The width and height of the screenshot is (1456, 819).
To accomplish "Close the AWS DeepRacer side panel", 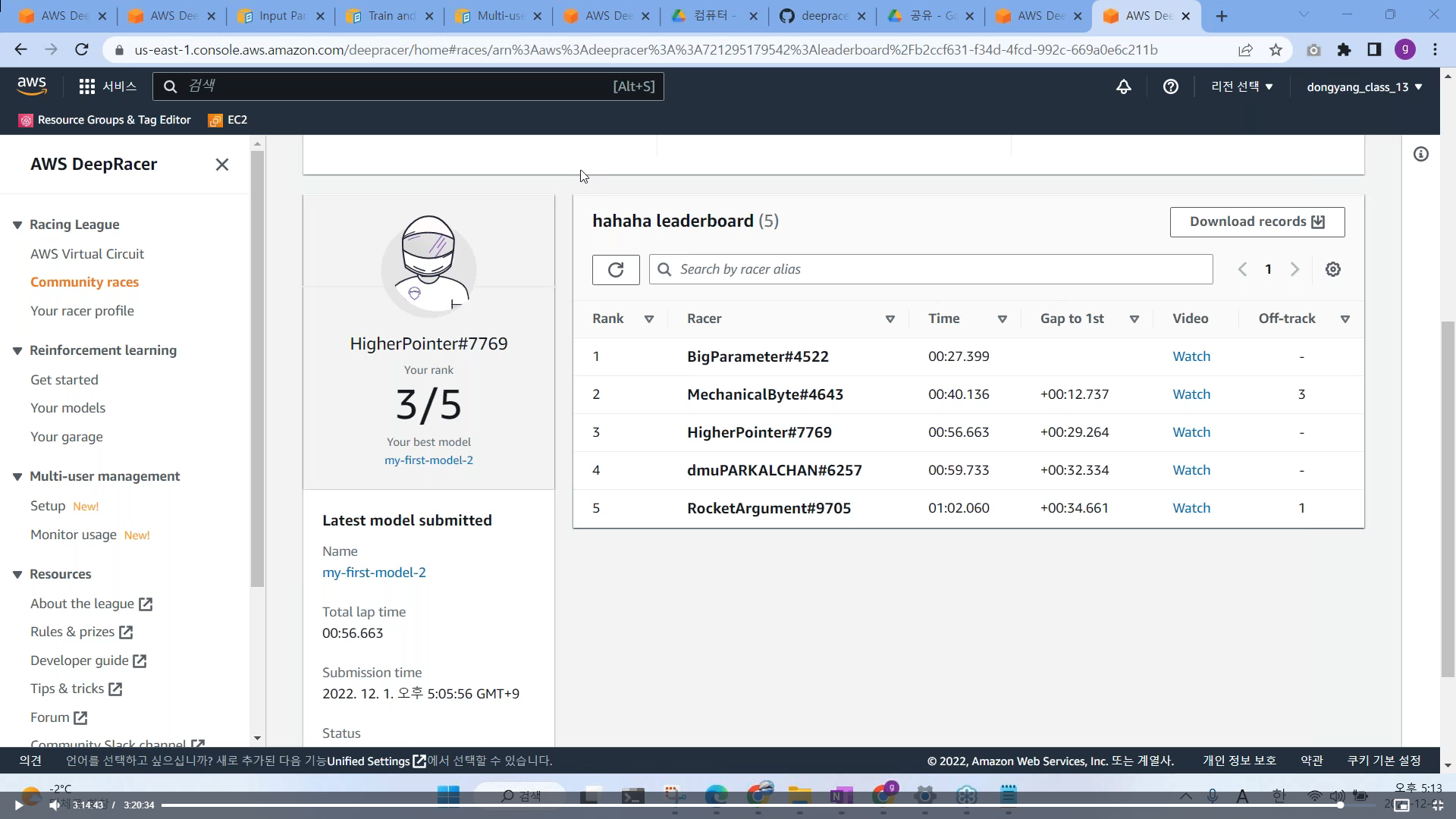I will click(221, 165).
